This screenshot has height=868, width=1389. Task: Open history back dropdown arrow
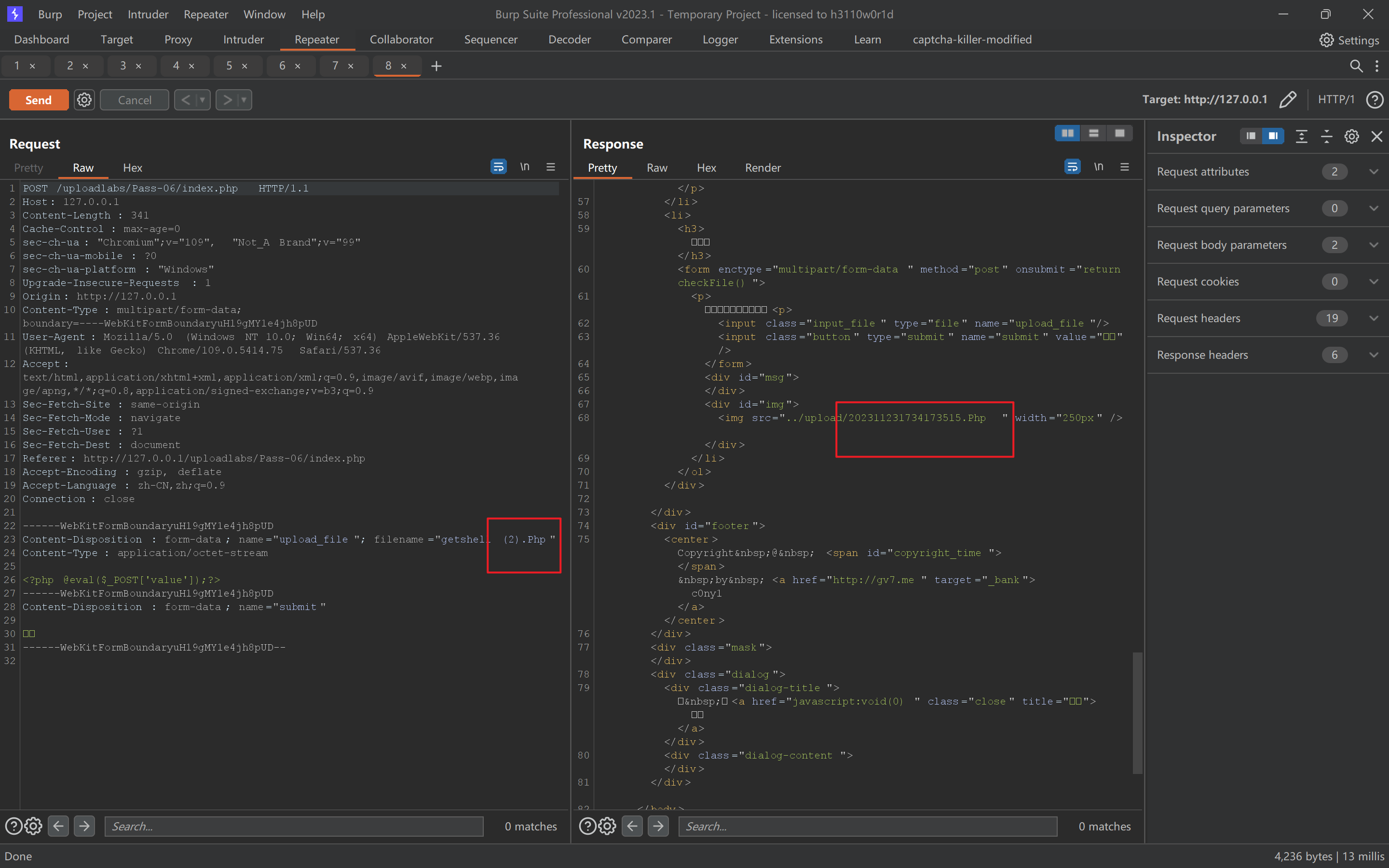[x=202, y=100]
